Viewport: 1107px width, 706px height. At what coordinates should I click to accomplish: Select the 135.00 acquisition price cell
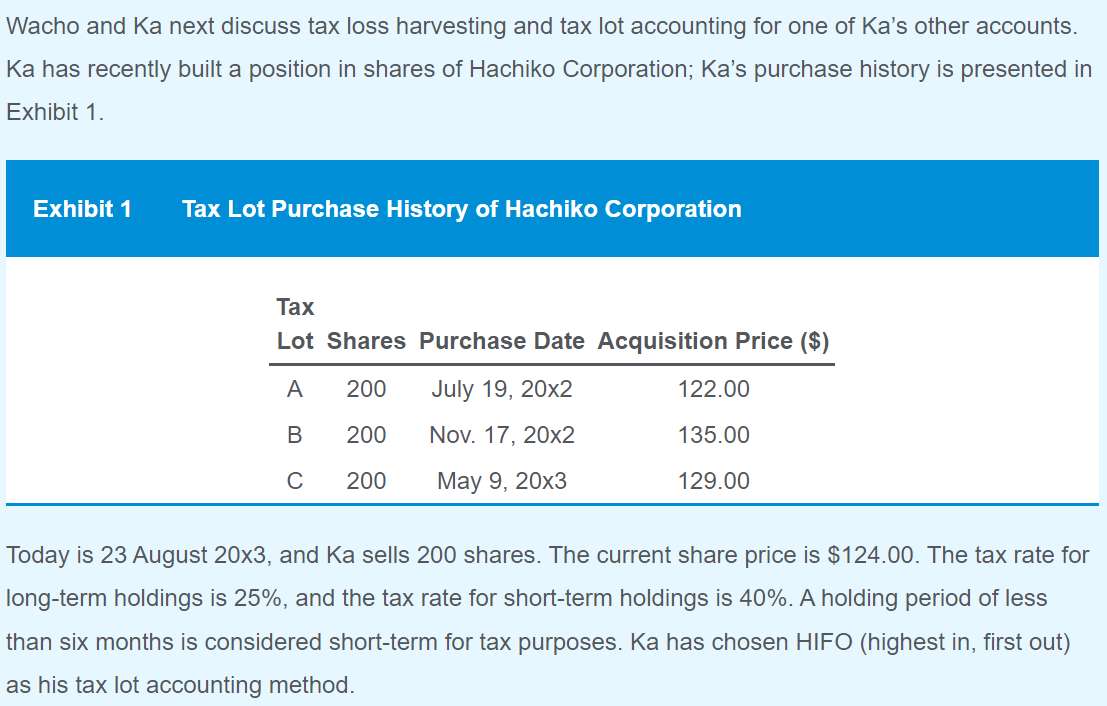click(713, 435)
